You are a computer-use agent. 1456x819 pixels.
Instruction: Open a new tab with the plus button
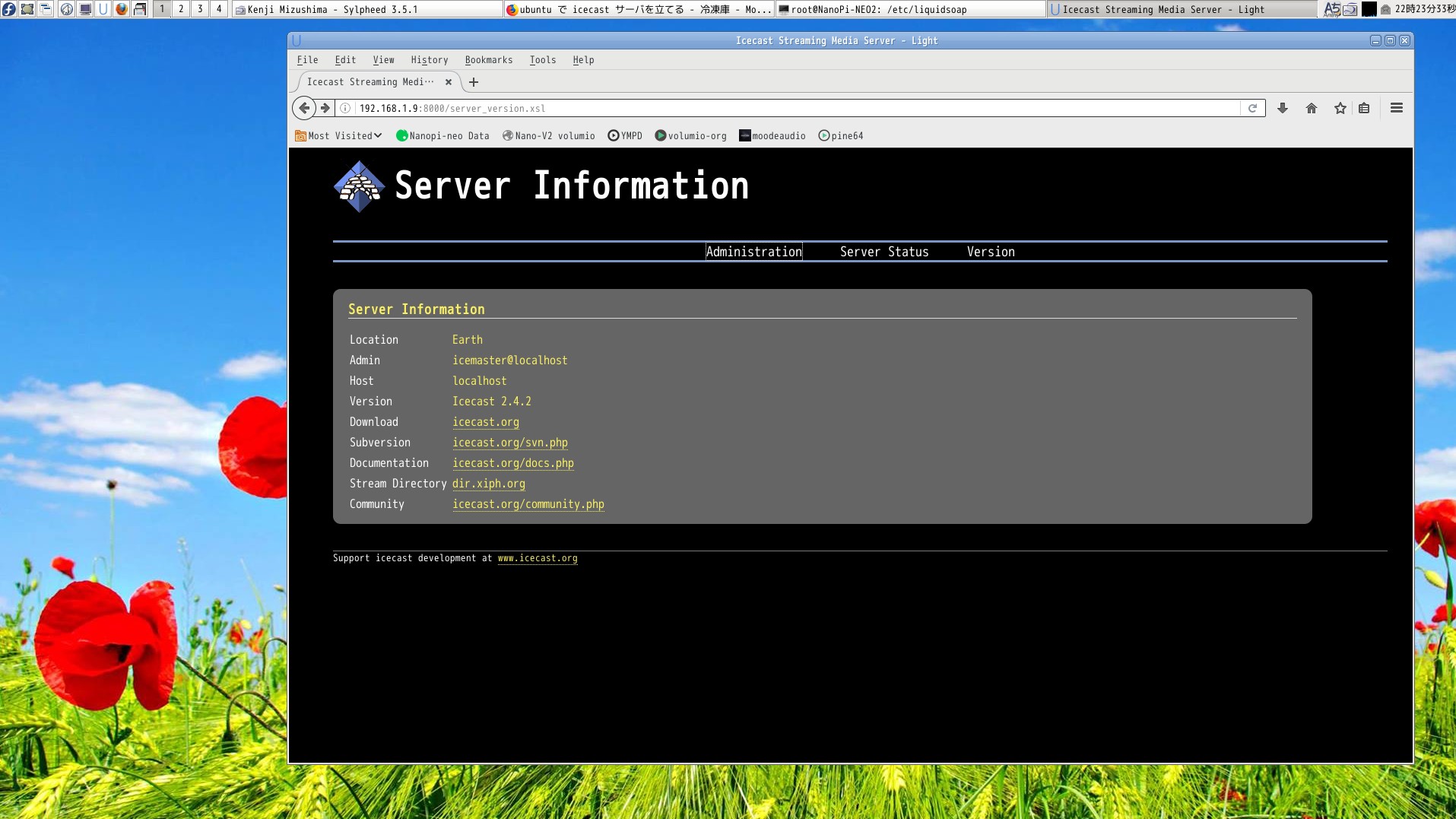pos(474,82)
